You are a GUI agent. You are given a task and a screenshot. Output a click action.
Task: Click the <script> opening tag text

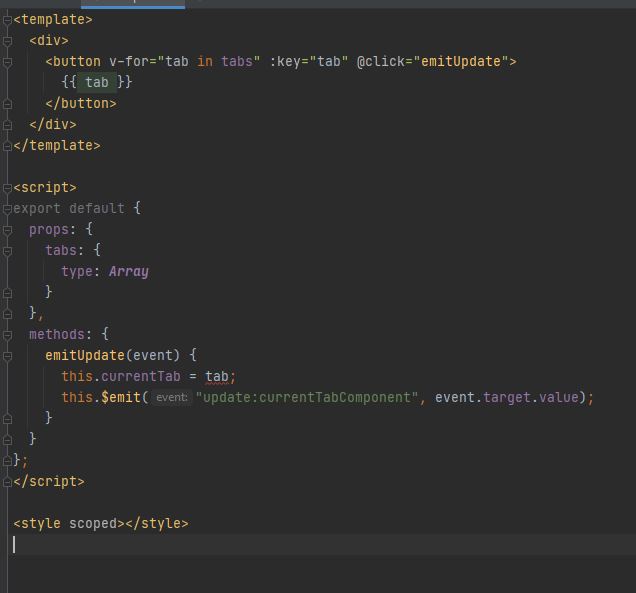click(x=45, y=188)
